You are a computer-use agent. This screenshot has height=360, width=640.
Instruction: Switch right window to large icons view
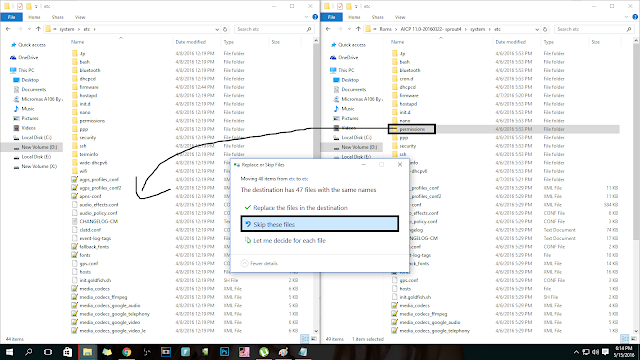click(x=633, y=339)
